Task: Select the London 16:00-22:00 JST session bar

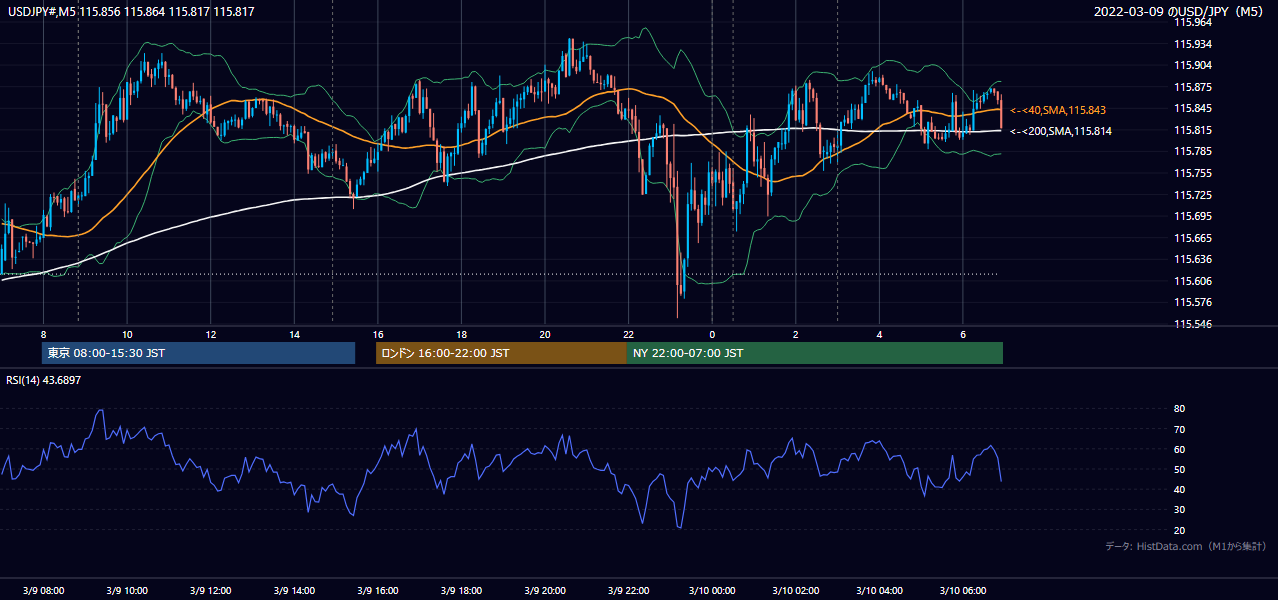Action: (x=501, y=353)
